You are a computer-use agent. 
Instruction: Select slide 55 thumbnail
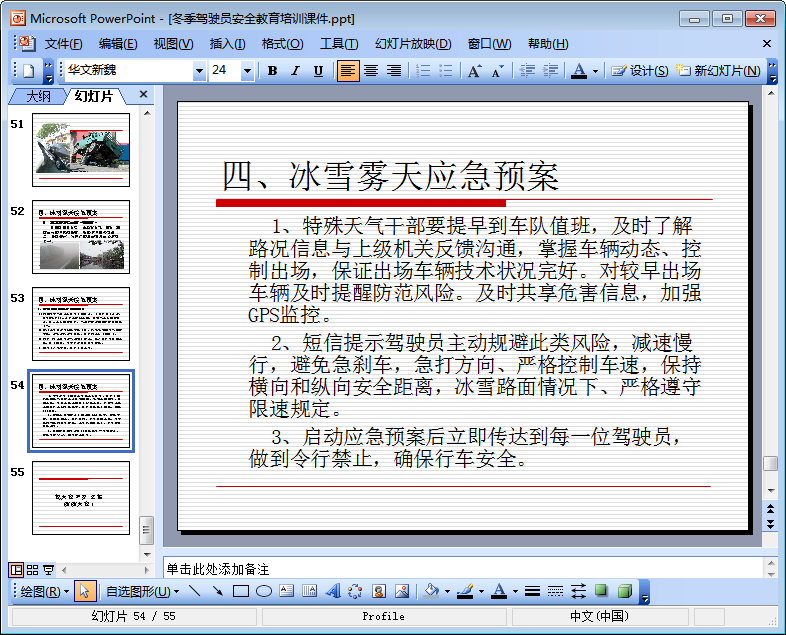[x=81, y=498]
